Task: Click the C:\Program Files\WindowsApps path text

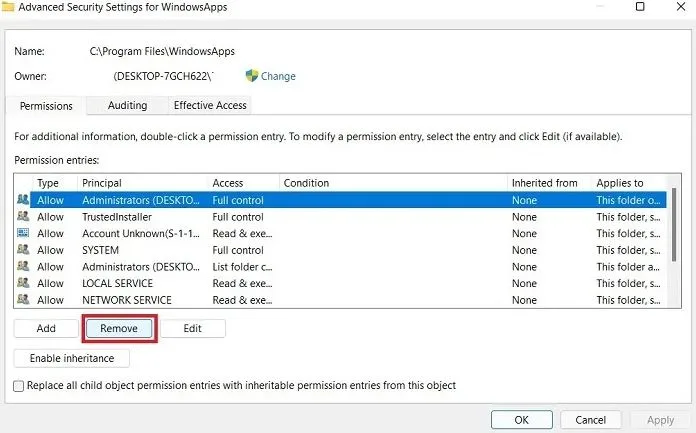Action: 162,52
